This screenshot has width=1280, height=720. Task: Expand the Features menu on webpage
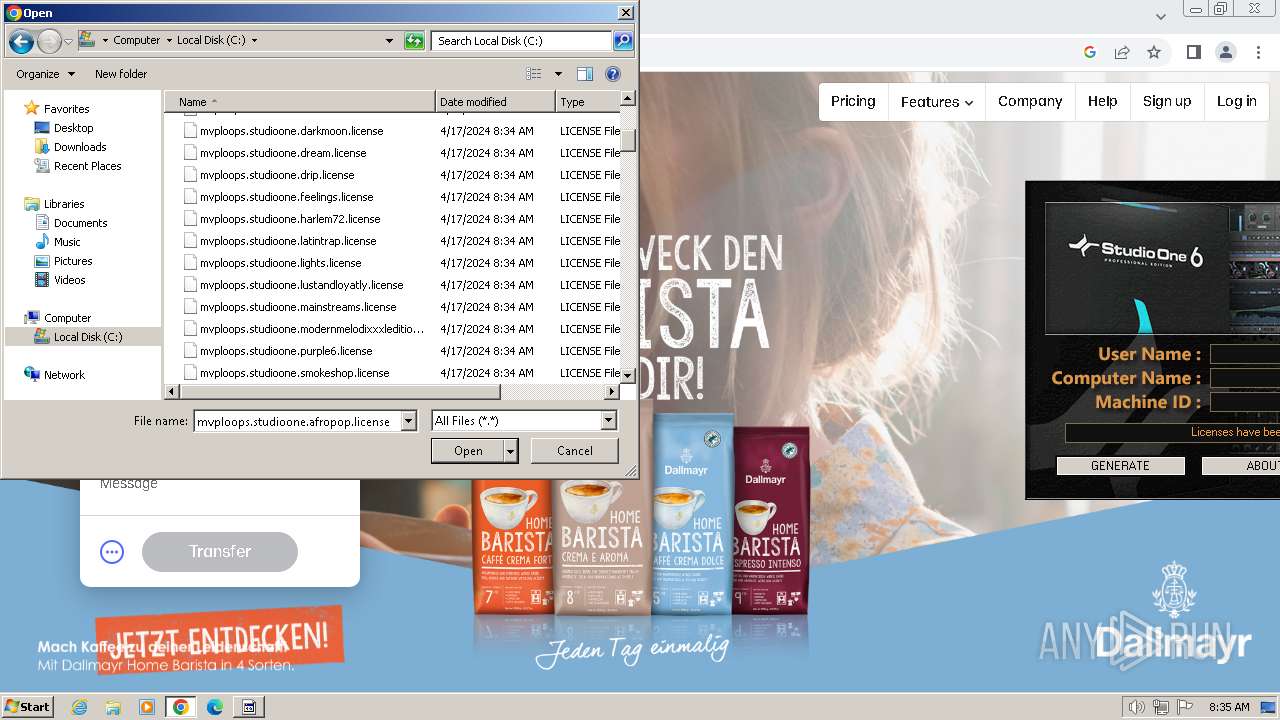coord(936,102)
